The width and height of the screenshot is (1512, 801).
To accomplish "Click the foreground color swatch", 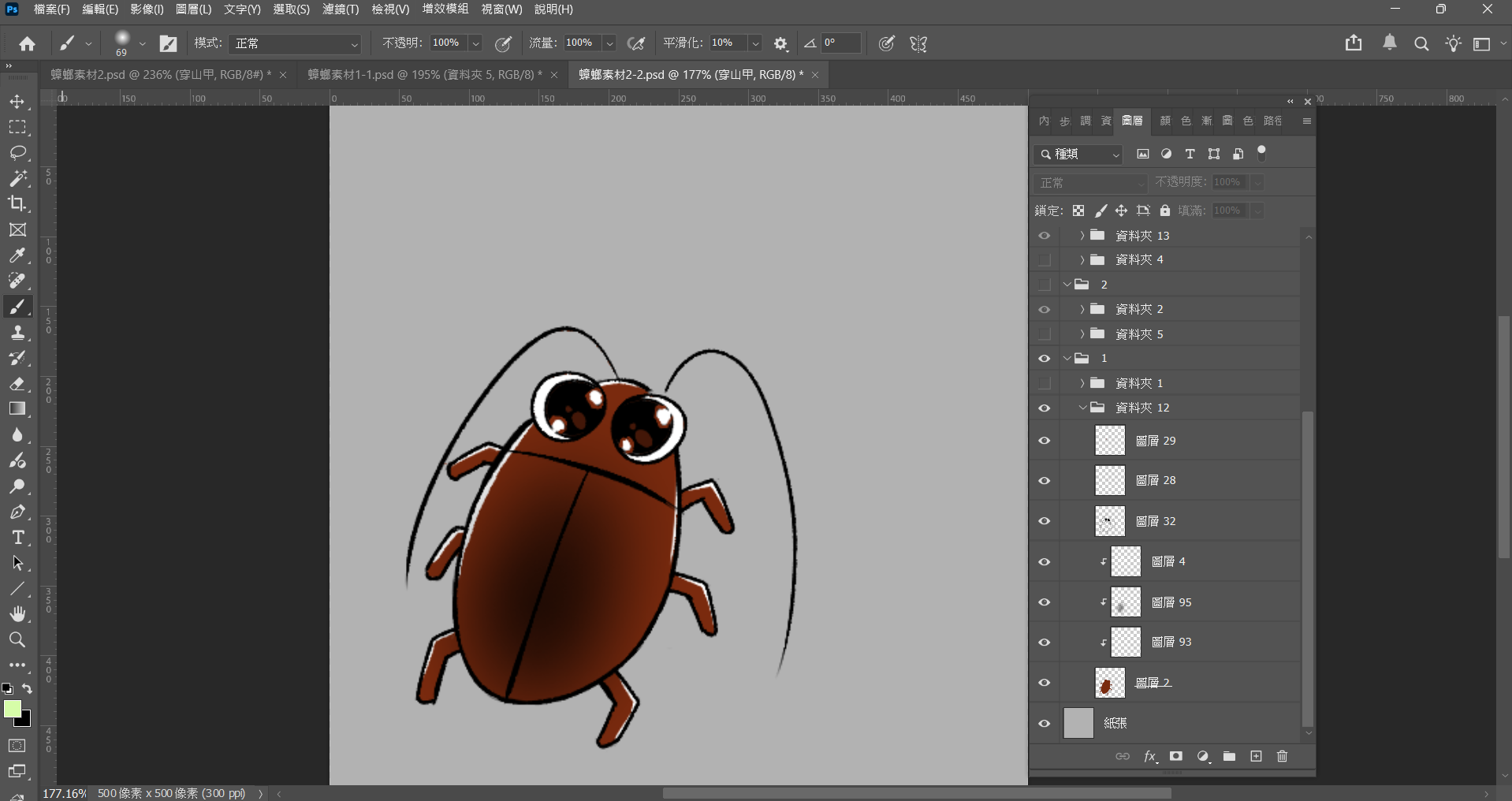I will coord(13,709).
